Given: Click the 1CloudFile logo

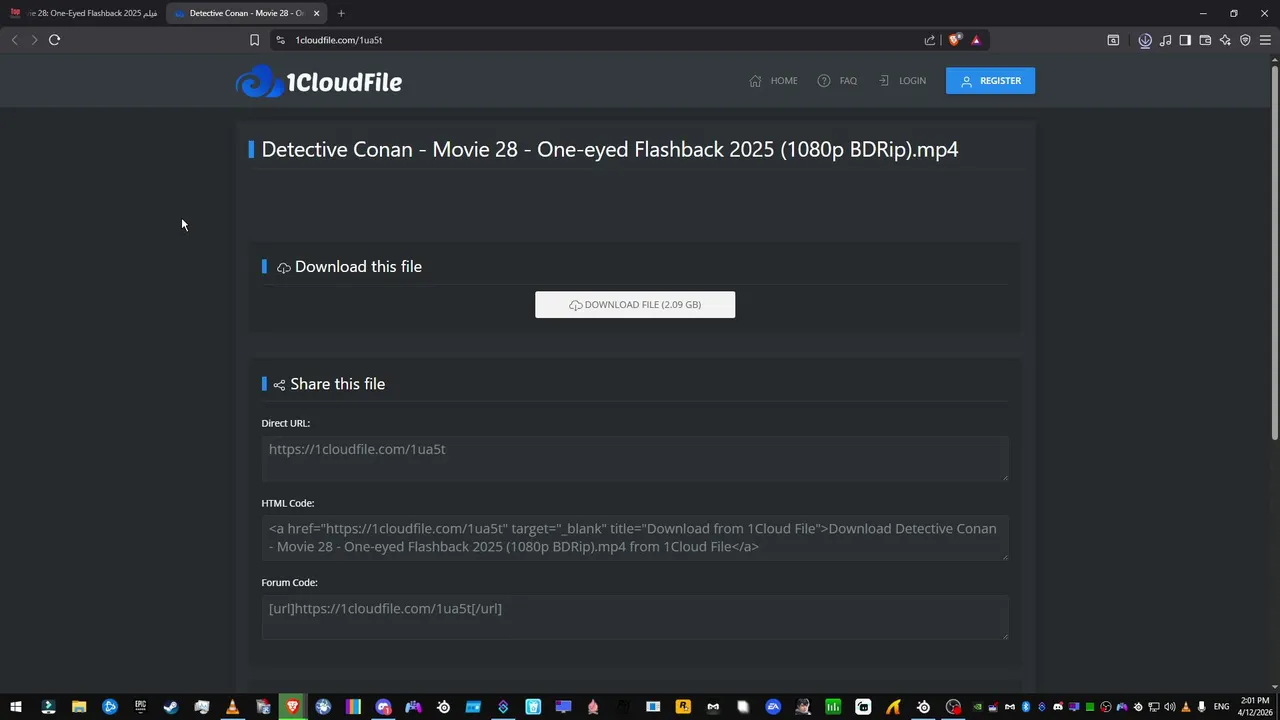Looking at the screenshot, I should (x=318, y=82).
